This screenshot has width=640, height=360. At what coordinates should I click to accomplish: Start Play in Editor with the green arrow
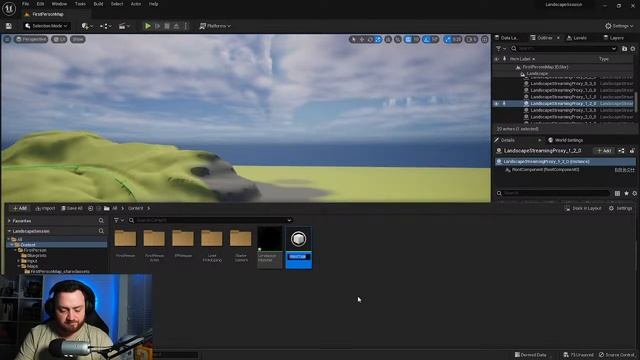[148, 26]
